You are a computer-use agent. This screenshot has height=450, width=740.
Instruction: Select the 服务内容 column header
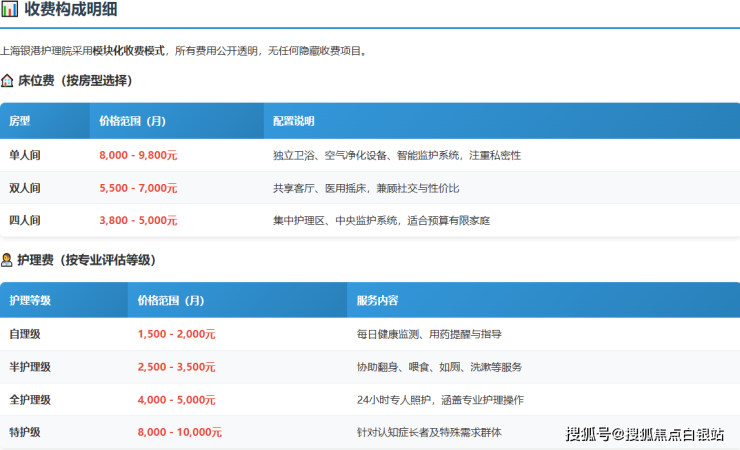click(x=377, y=300)
